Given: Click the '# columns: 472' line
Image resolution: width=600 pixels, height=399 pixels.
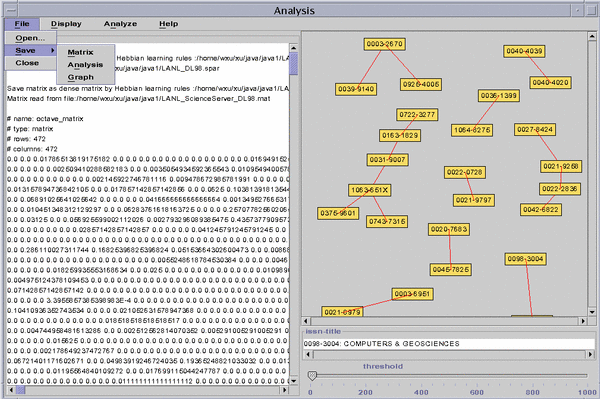Looking at the screenshot, I should (32, 149).
